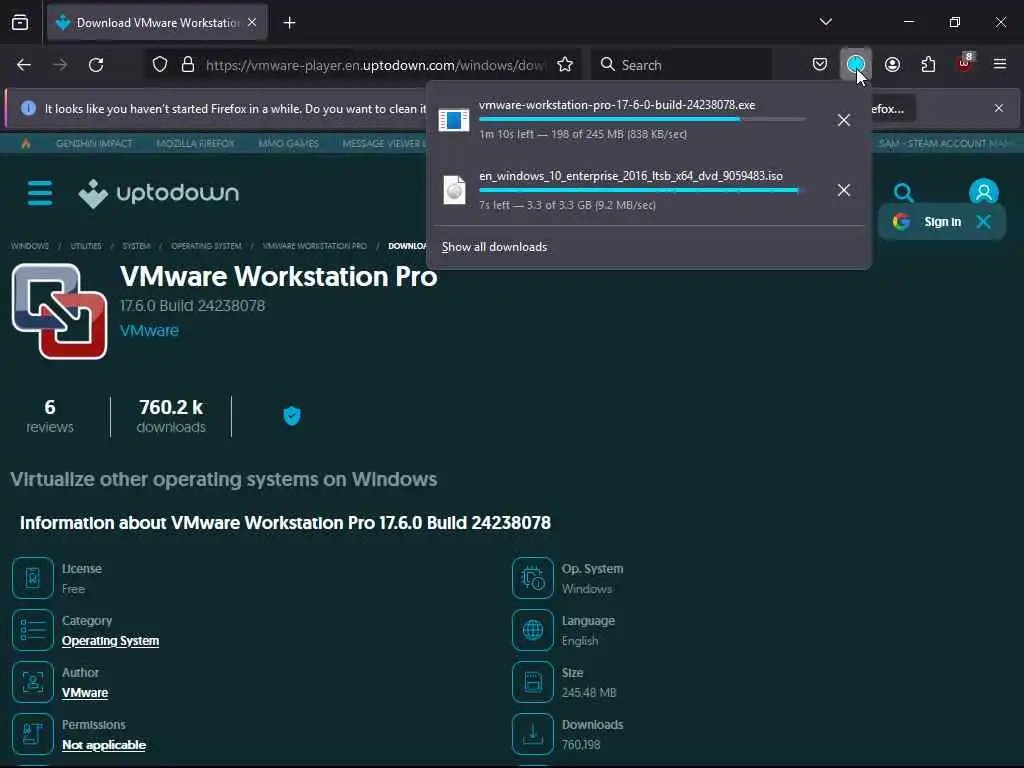Image resolution: width=1024 pixels, height=768 pixels.
Task: Open Firefox View icon in tab bar
Action: (x=20, y=22)
